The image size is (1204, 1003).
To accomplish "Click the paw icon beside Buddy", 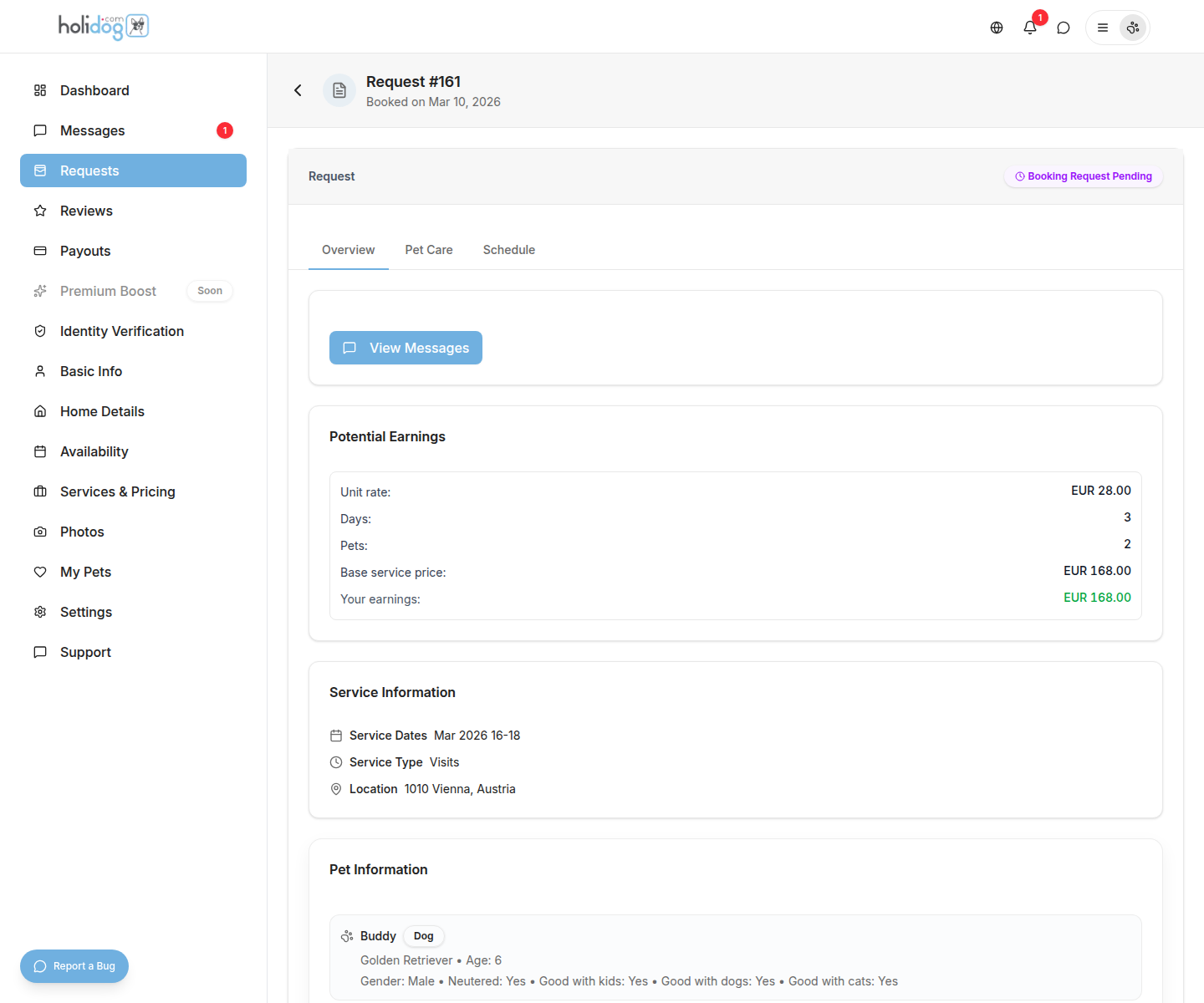I will pos(347,936).
